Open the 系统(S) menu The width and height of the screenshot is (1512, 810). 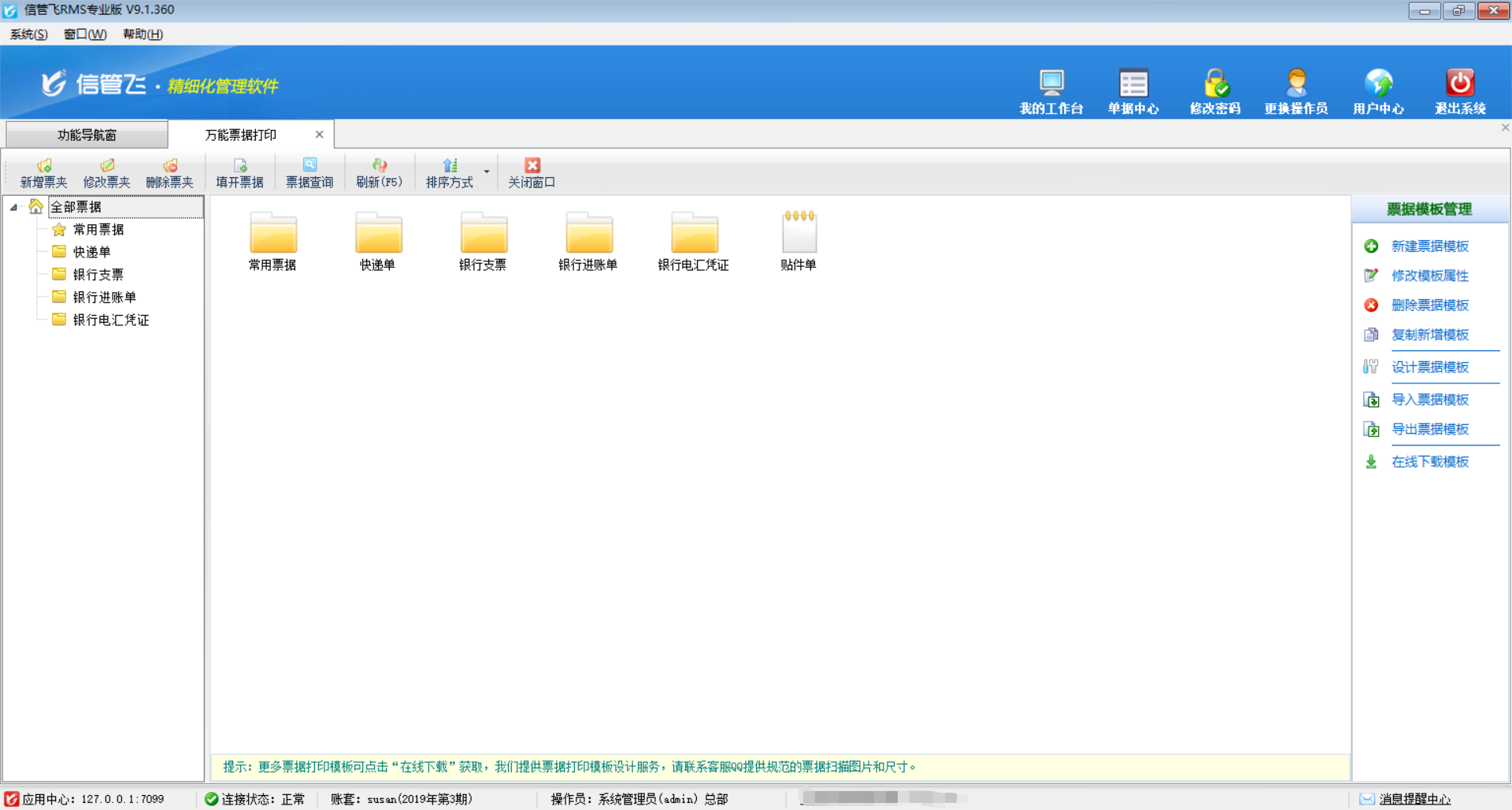(x=28, y=34)
